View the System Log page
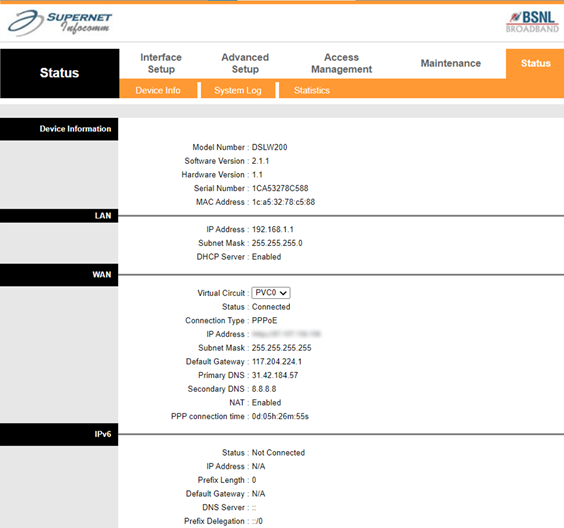The height and width of the screenshot is (528, 564). 238,90
